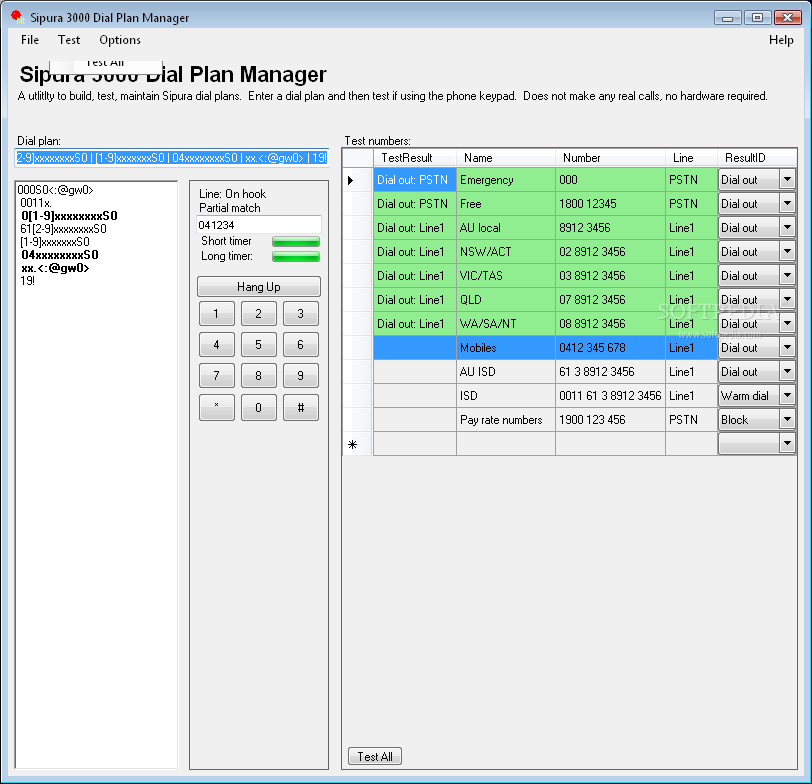This screenshot has height=784, width=812.
Task: Click the Short timer progress bar
Action: click(x=296, y=241)
